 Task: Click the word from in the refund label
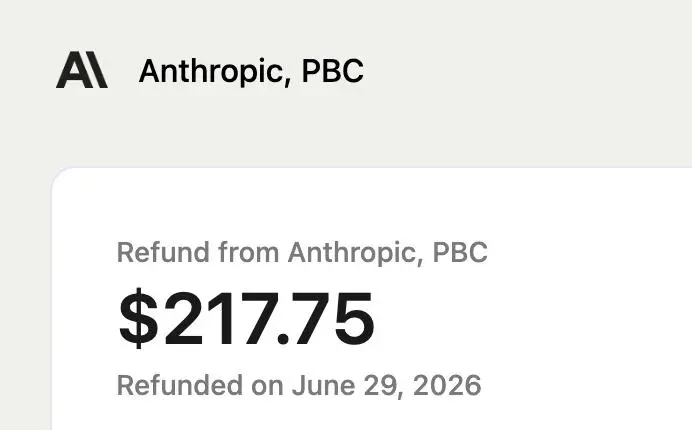point(249,253)
